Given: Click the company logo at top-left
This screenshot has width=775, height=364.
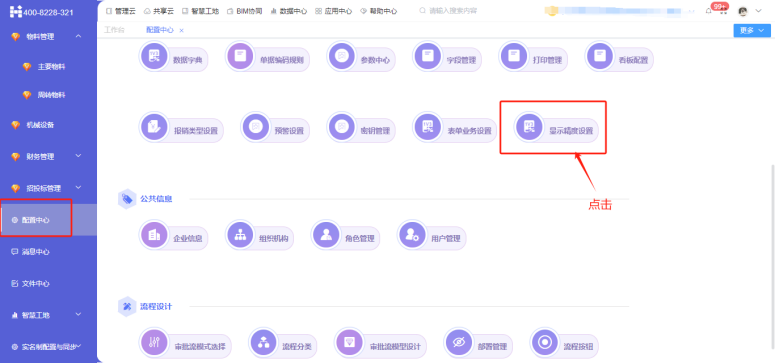Looking at the screenshot, I should coord(15,11).
